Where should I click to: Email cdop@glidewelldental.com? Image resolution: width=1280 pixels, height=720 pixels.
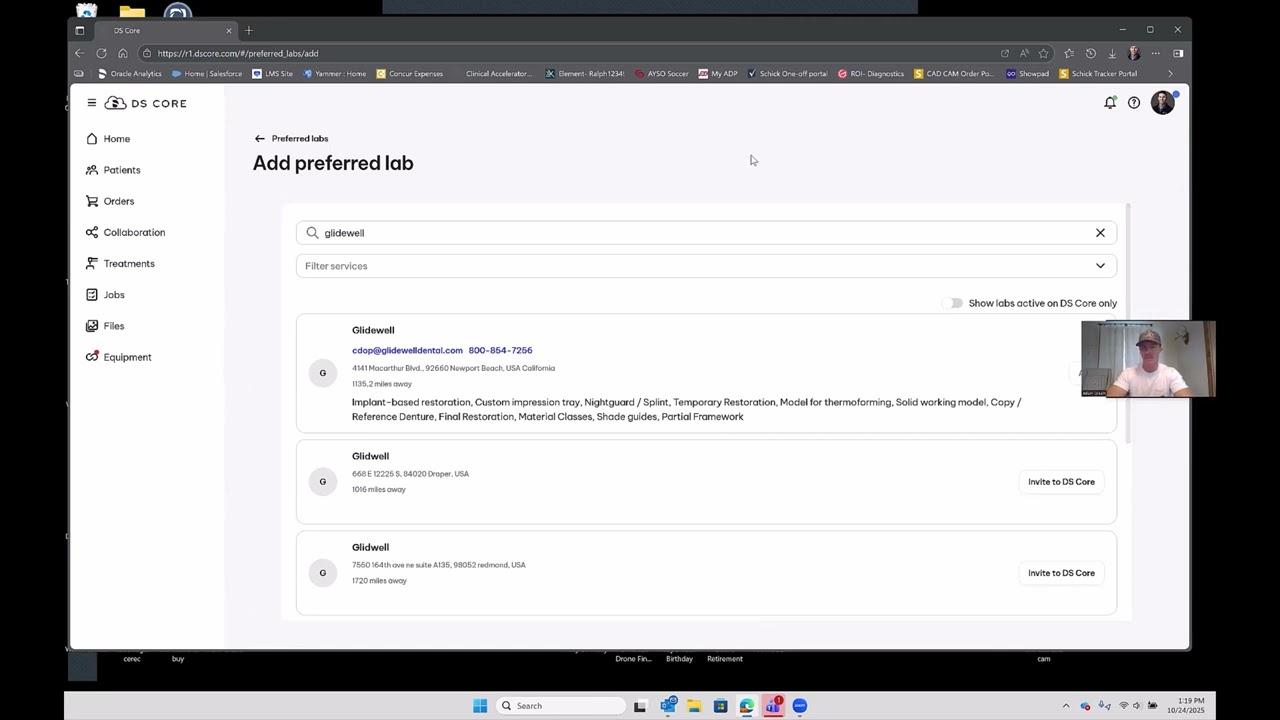pyautogui.click(x=407, y=350)
